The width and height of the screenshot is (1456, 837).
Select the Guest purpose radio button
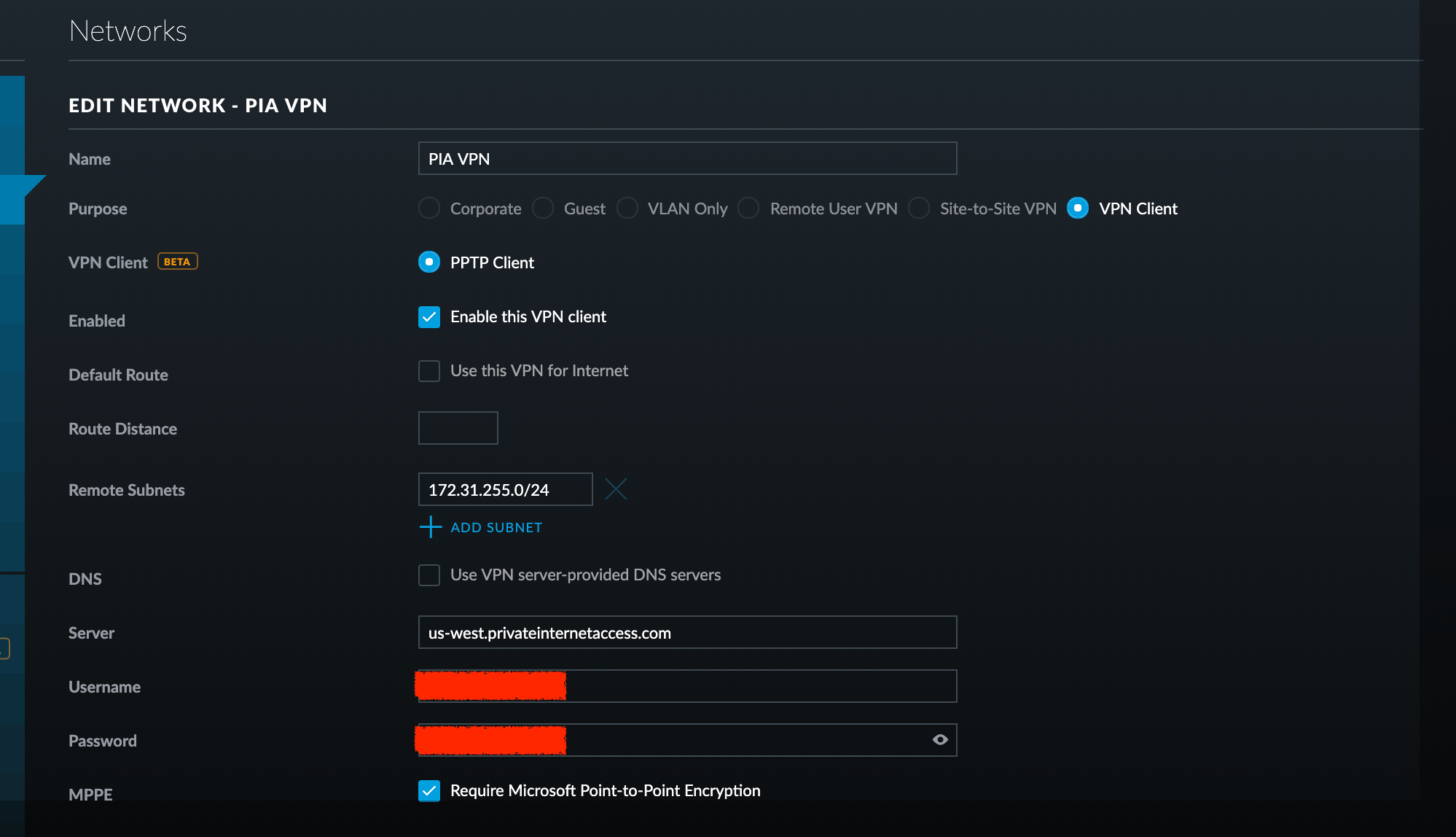[x=543, y=209]
